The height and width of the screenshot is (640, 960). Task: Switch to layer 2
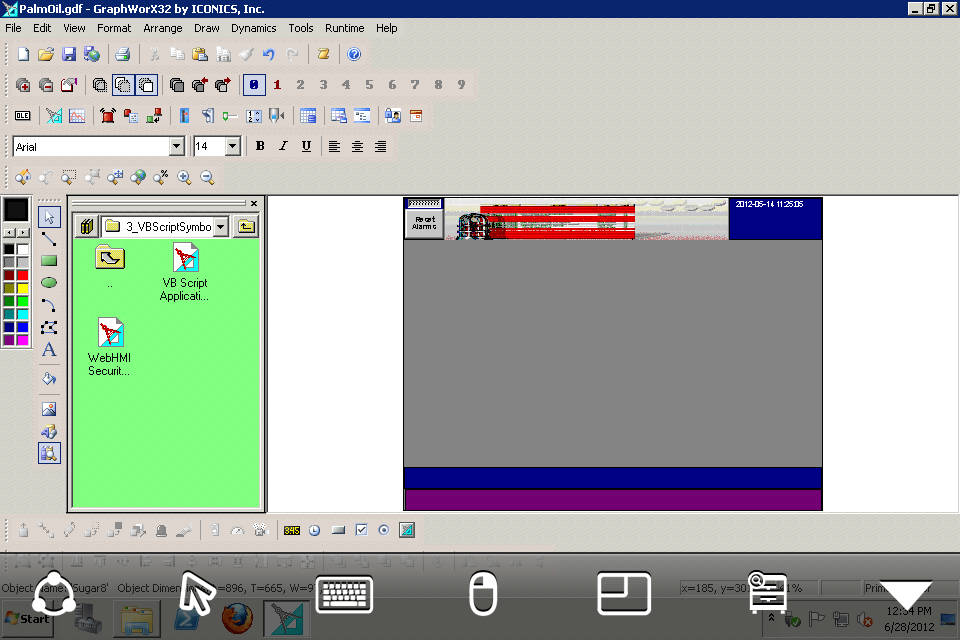pyautogui.click(x=300, y=85)
